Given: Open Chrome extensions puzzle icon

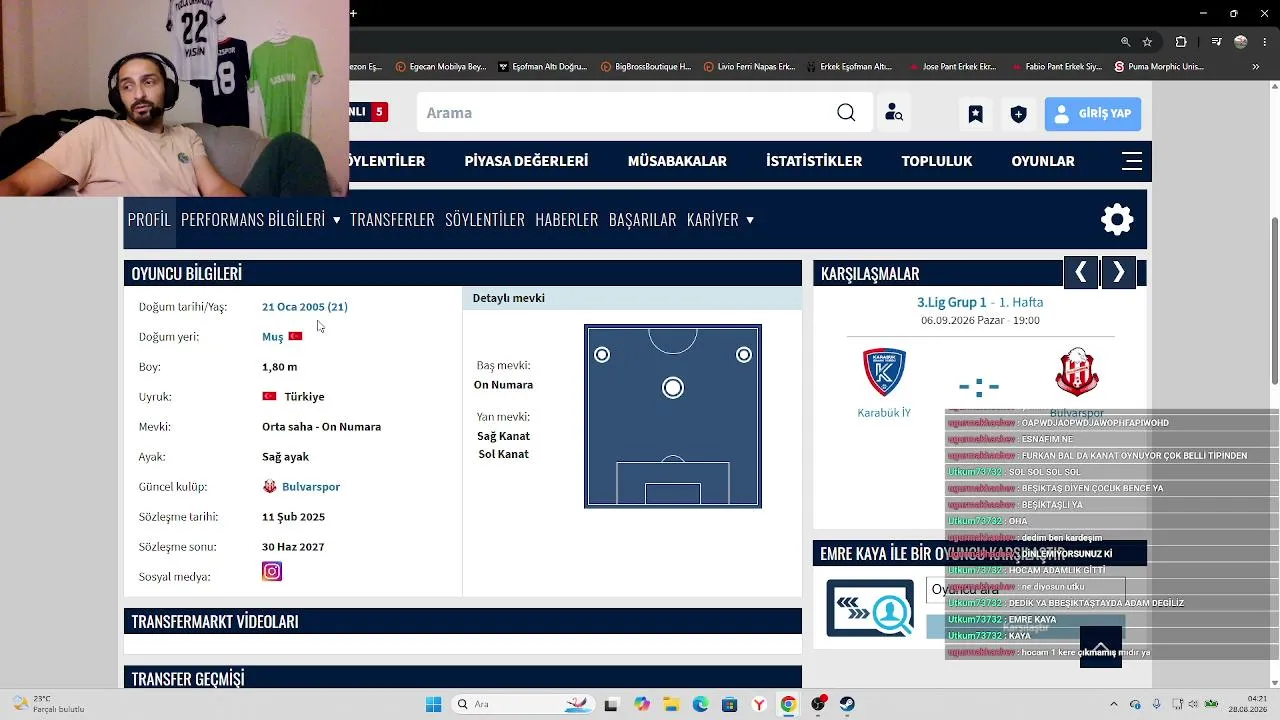Looking at the screenshot, I should [x=1181, y=42].
